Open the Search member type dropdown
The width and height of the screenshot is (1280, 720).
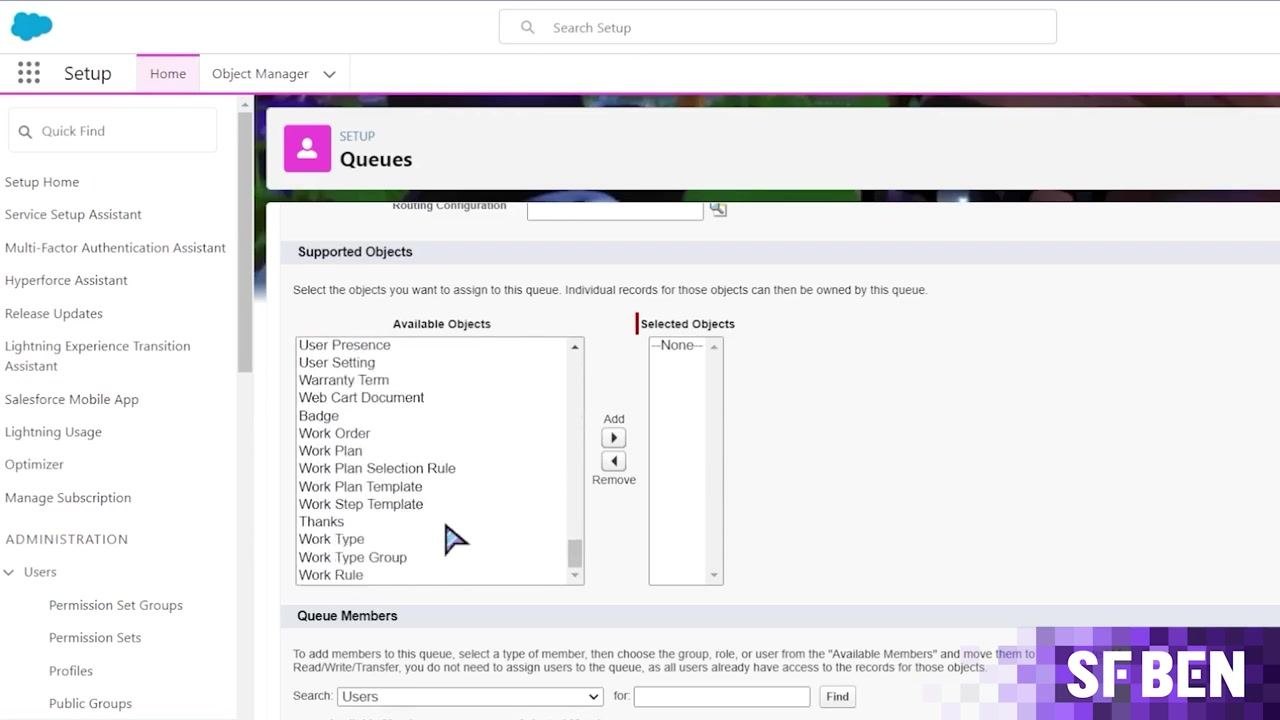tap(470, 696)
